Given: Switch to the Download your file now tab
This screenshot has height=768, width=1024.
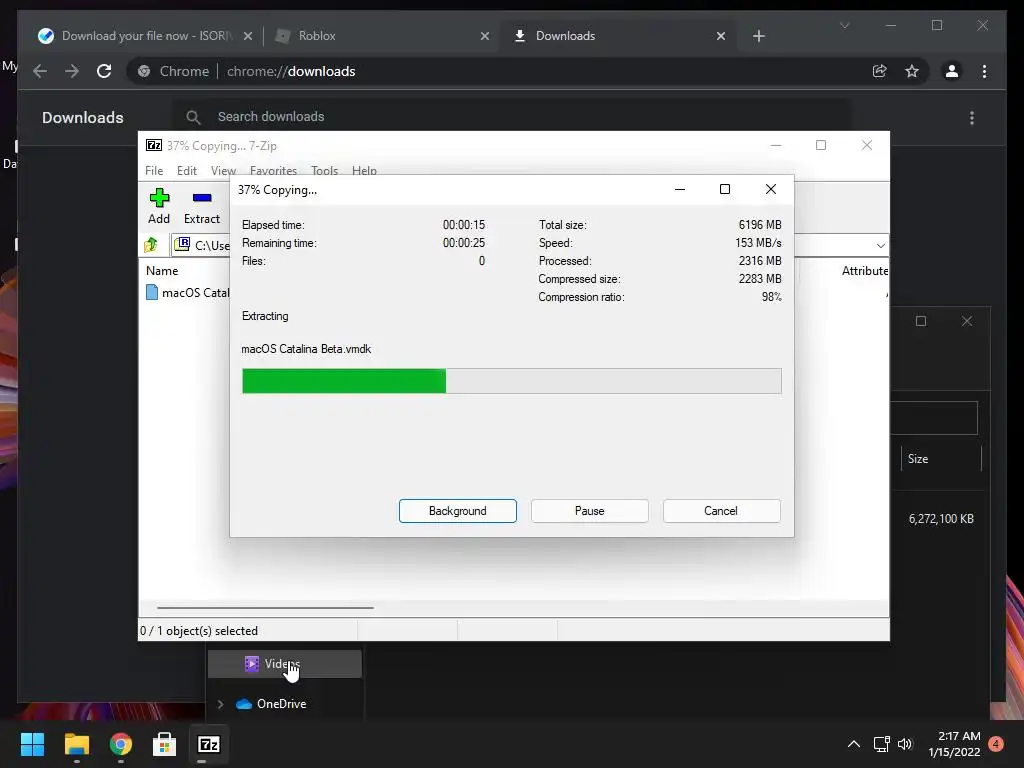Looking at the screenshot, I should coord(145,36).
